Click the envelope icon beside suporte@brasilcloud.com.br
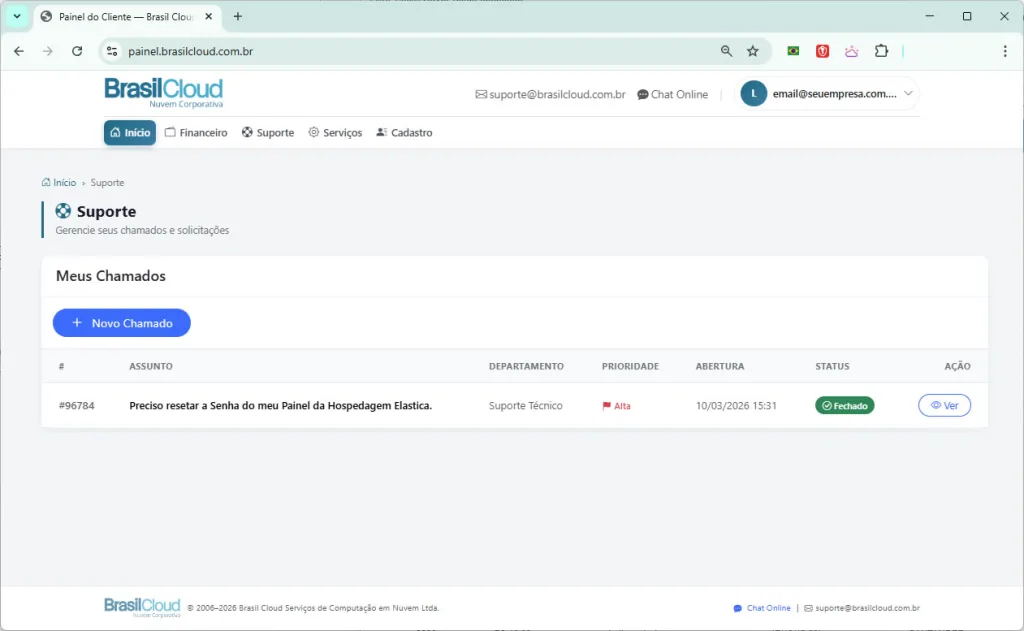Screen dimensions: 1024x631 [482, 94]
